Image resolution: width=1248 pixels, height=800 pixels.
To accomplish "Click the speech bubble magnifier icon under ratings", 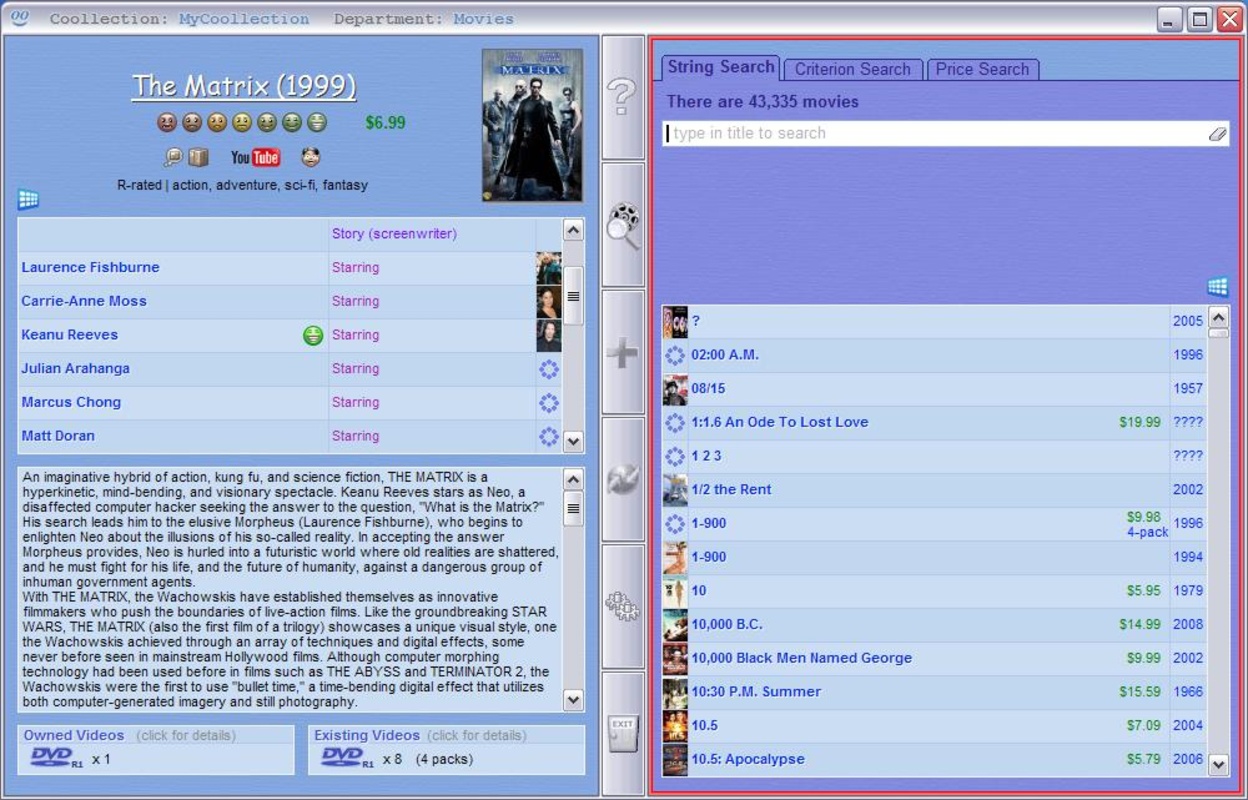I will (x=174, y=157).
